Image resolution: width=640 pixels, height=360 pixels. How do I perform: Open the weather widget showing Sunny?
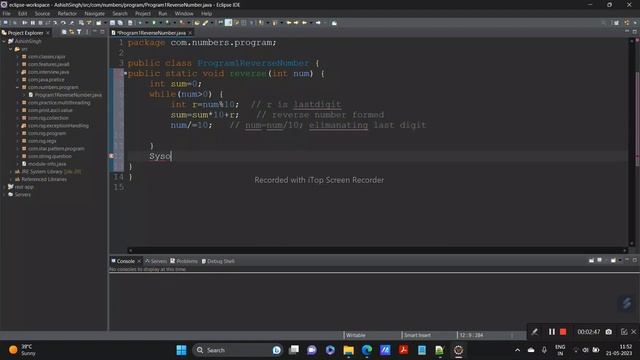coord(22,350)
